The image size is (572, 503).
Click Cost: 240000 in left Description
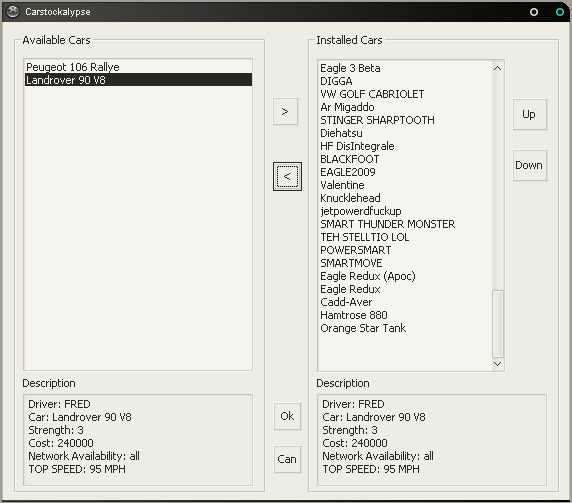click(61, 443)
